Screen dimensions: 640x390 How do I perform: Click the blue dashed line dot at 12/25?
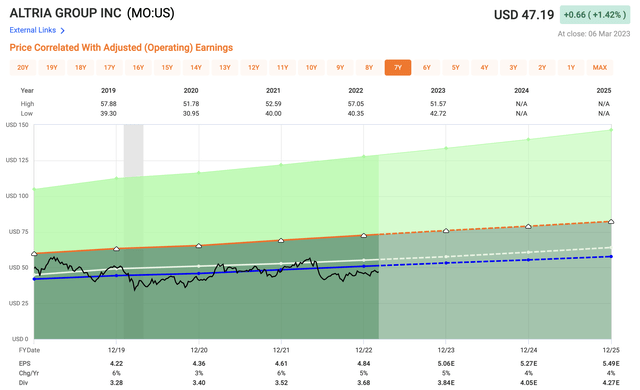[611, 256]
